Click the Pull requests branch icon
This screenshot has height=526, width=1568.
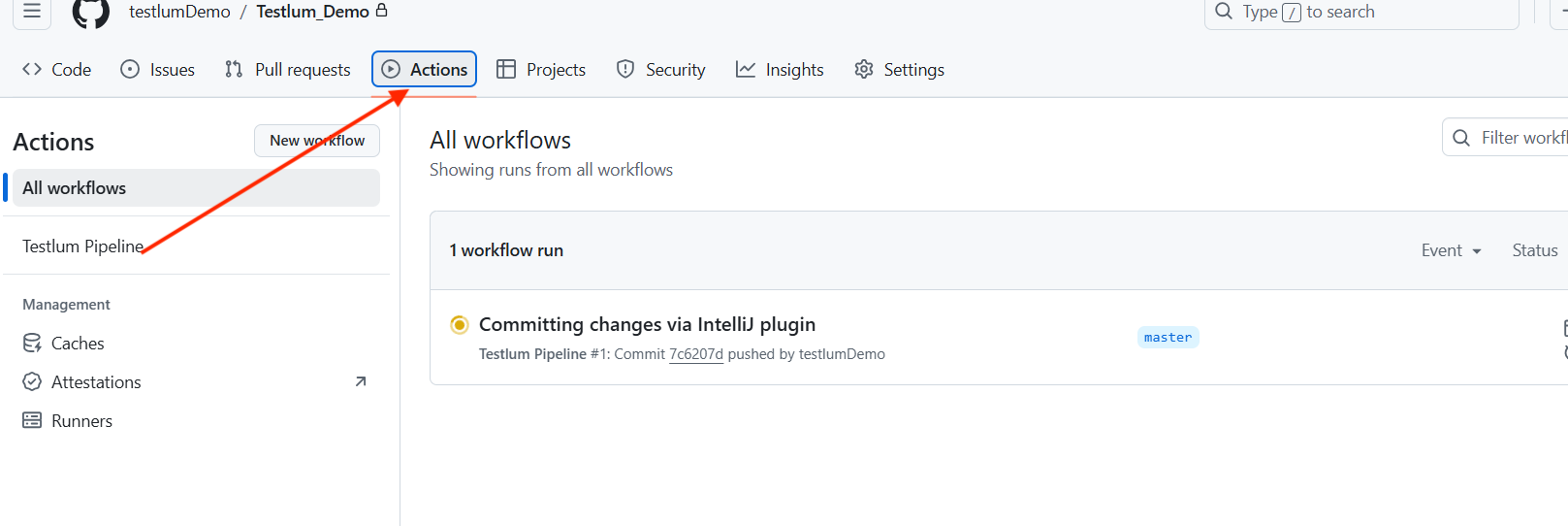[234, 69]
